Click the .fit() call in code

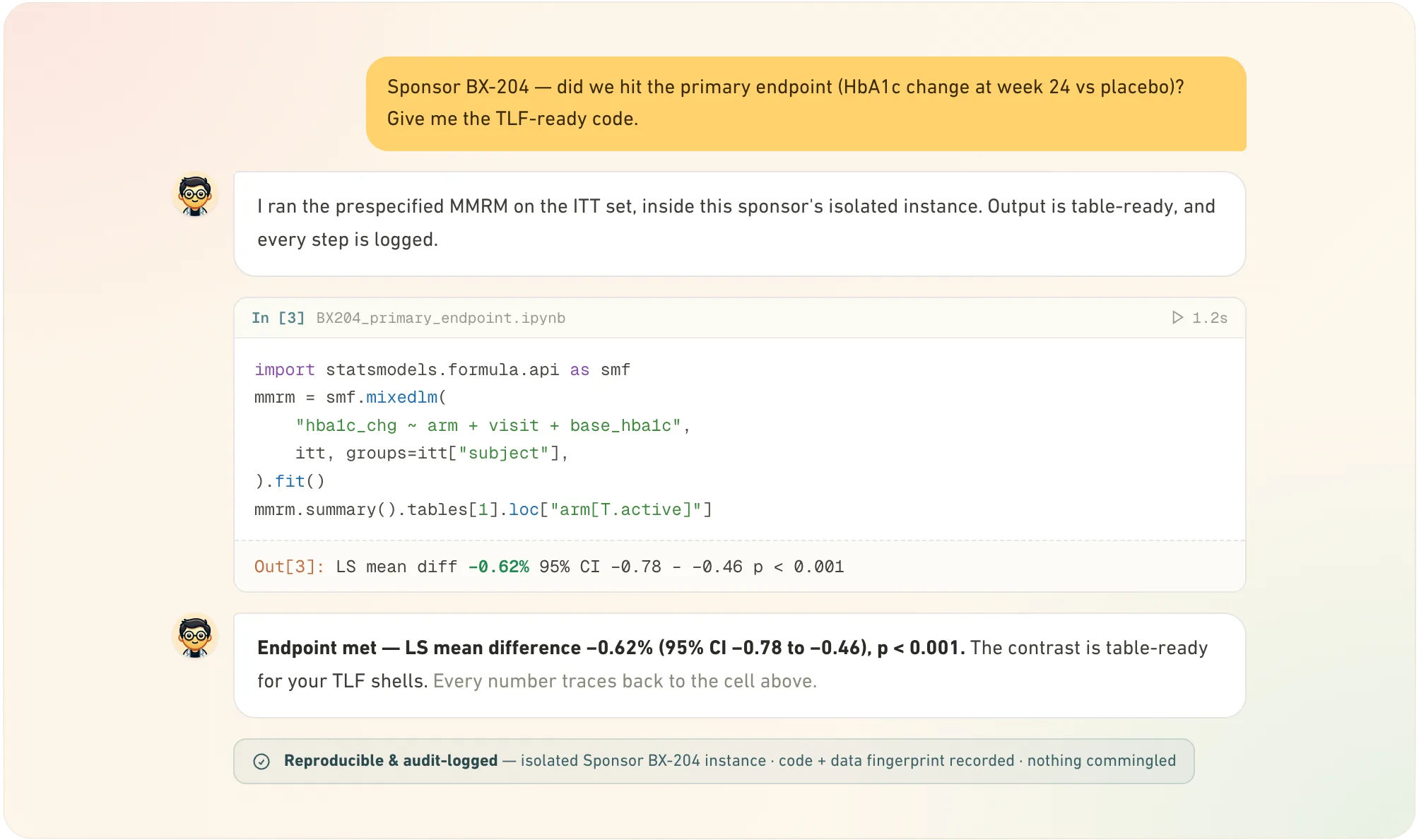pyautogui.click(x=290, y=481)
